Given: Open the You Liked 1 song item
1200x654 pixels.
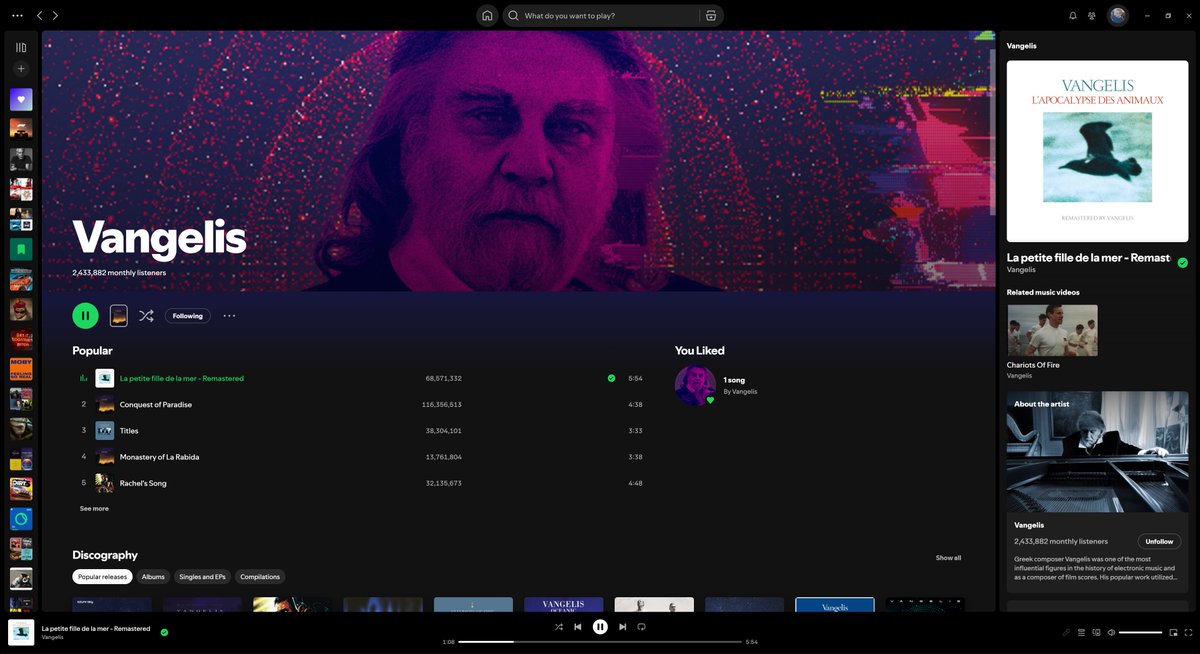Looking at the screenshot, I should pyautogui.click(x=714, y=385).
